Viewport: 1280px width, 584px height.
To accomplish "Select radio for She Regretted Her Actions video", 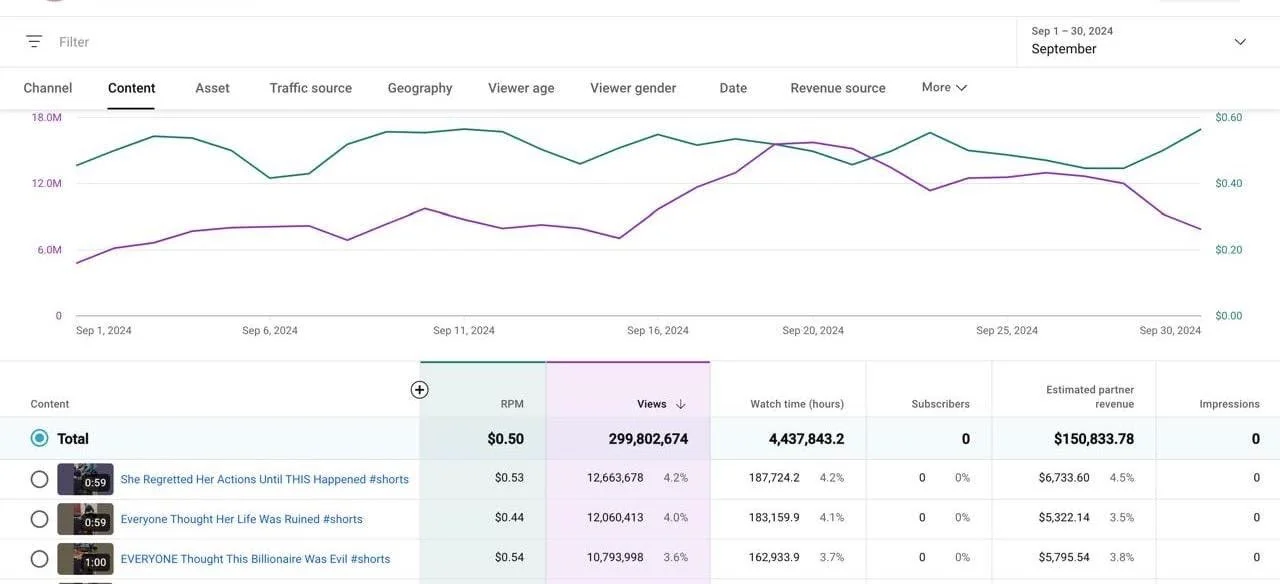I will point(39,479).
